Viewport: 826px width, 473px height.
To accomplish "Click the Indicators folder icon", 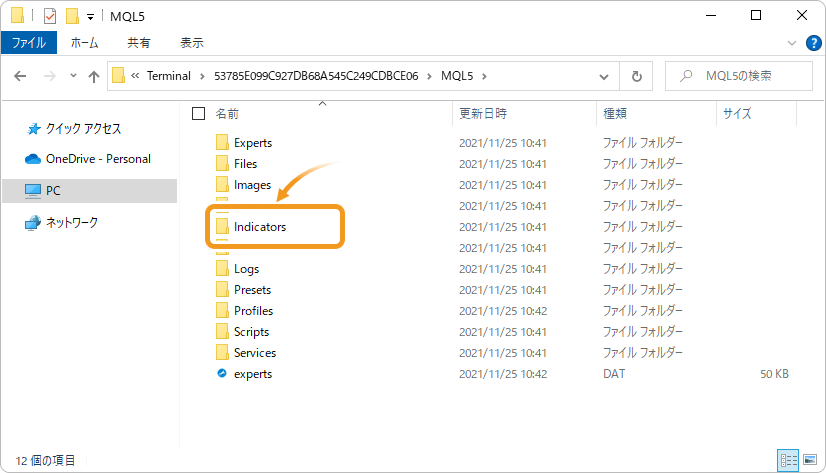I will pyautogui.click(x=222, y=226).
